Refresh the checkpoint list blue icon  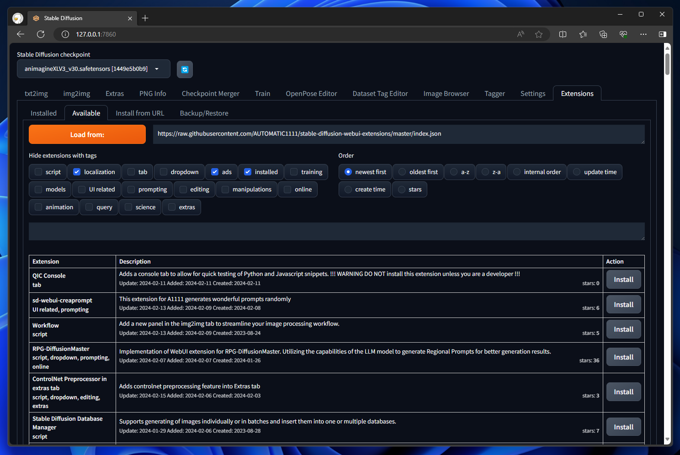185,69
